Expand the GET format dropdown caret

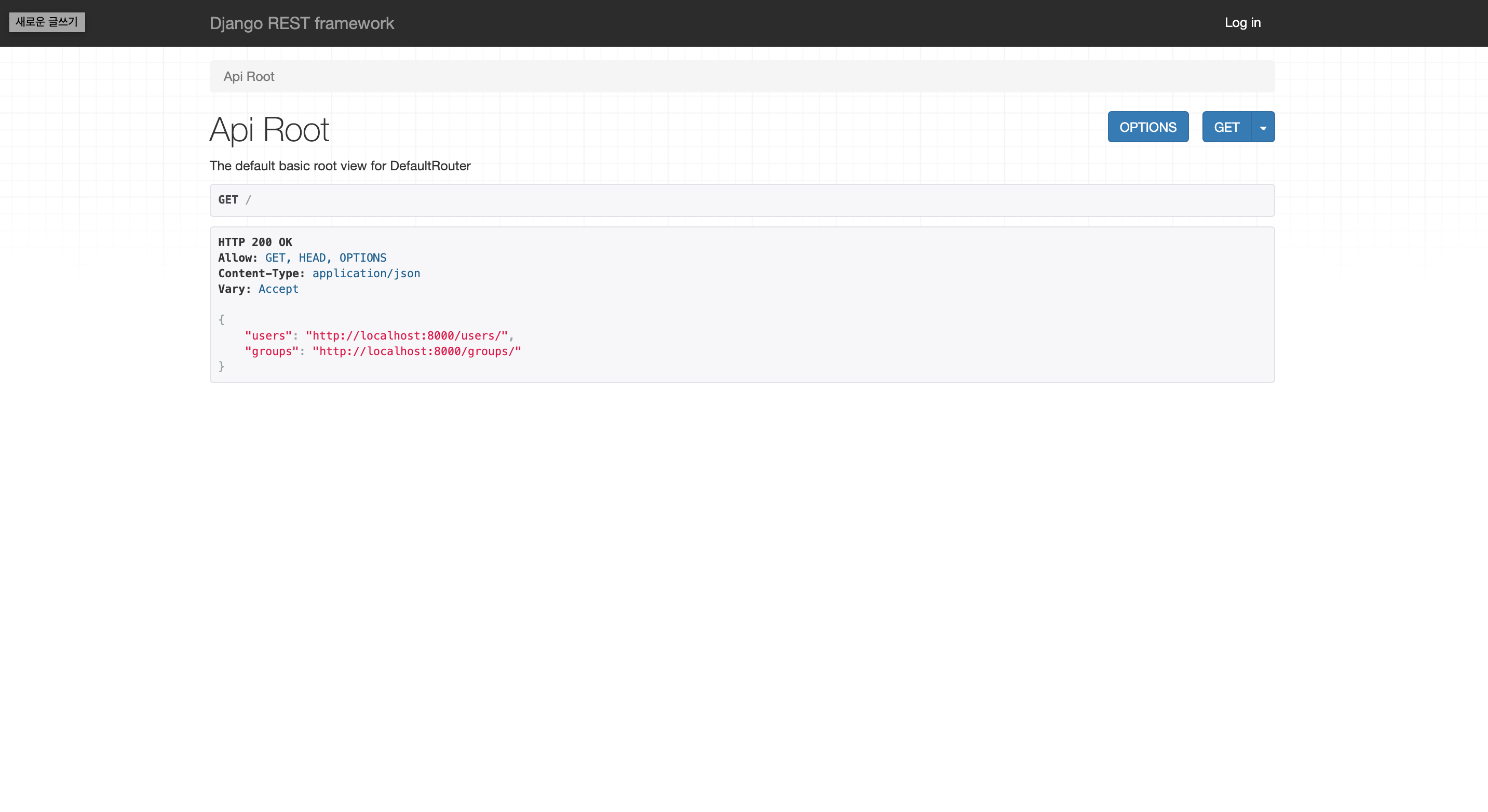point(1263,127)
